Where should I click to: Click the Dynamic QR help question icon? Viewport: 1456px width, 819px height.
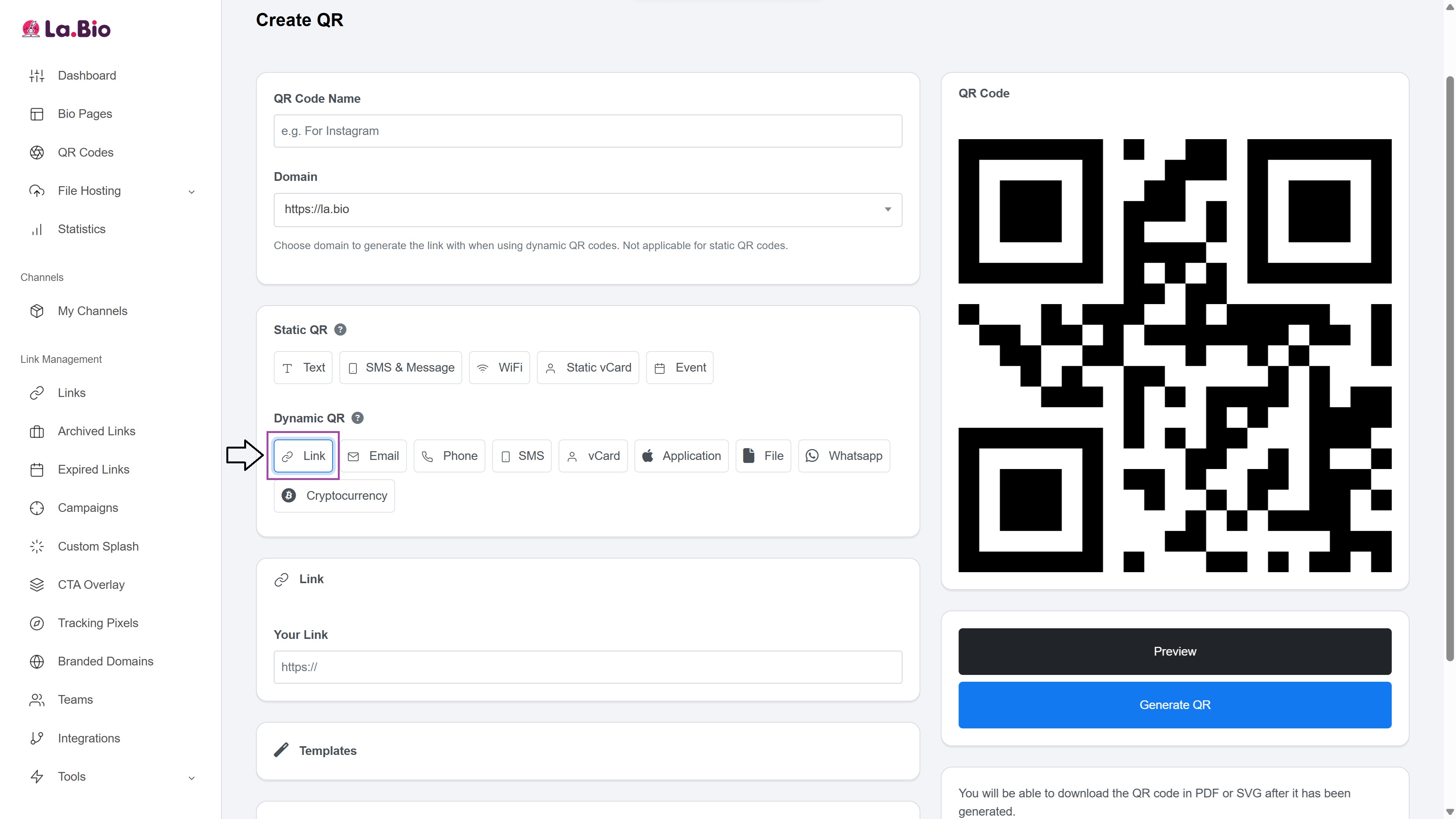[x=357, y=418]
